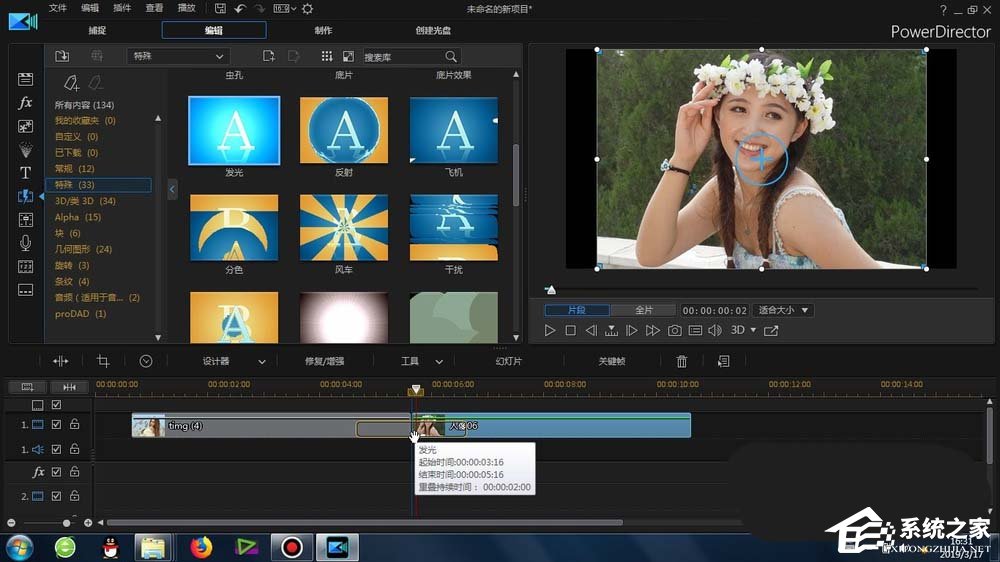Click the crop tool in timeline toolbar
The height and width of the screenshot is (562, 1000).
pyautogui.click(x=103, y=361)
